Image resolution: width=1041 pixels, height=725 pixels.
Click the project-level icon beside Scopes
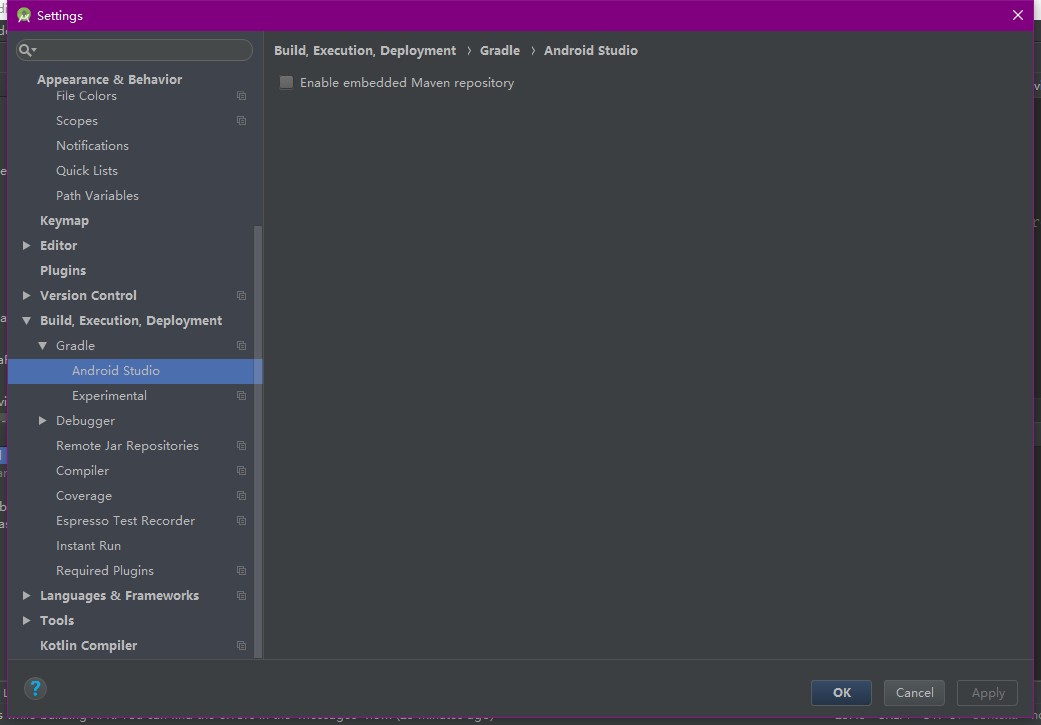tap(242, 121)
